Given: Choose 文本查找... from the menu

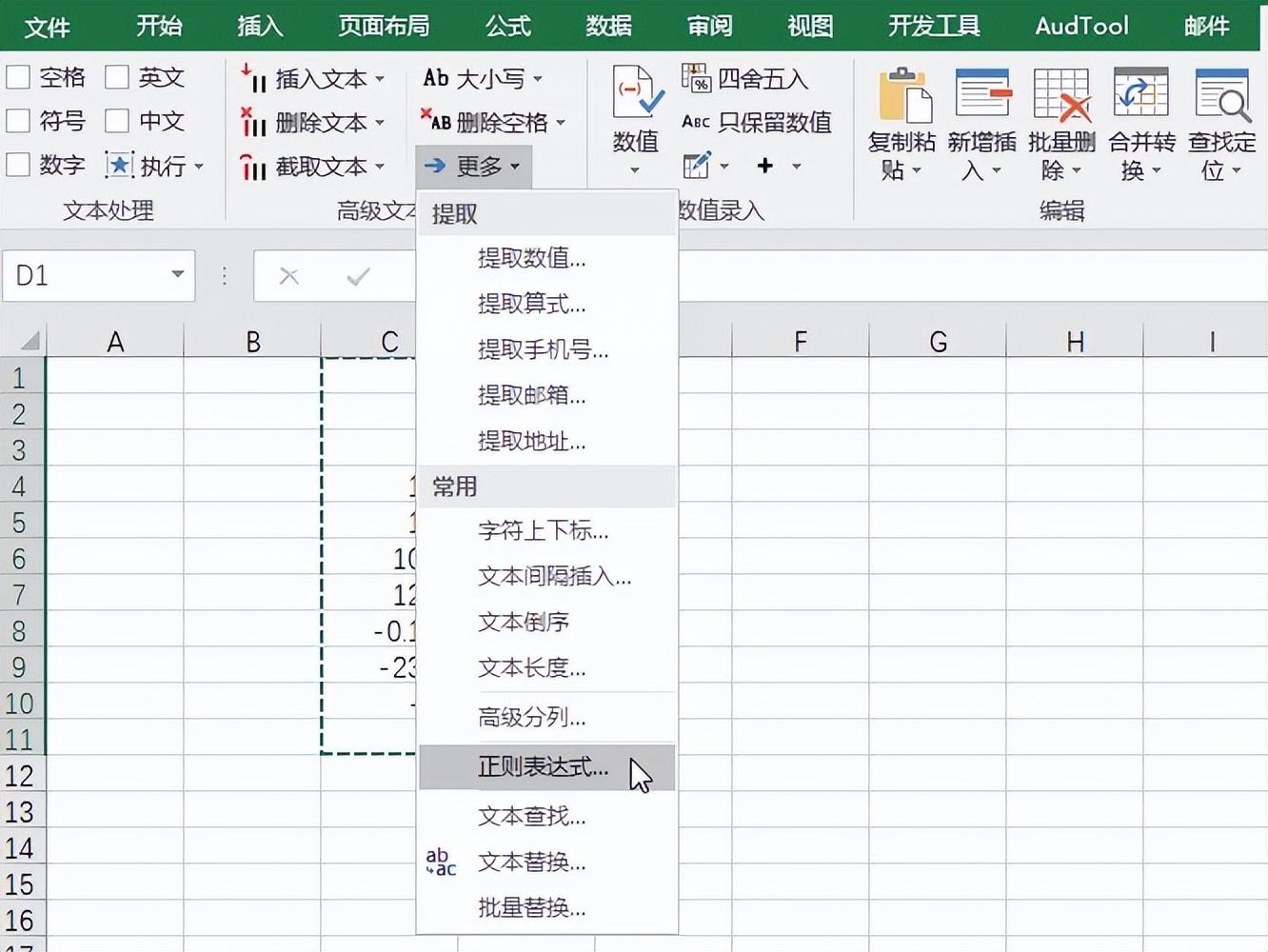Looking at the screenshot, I should 547,816.
